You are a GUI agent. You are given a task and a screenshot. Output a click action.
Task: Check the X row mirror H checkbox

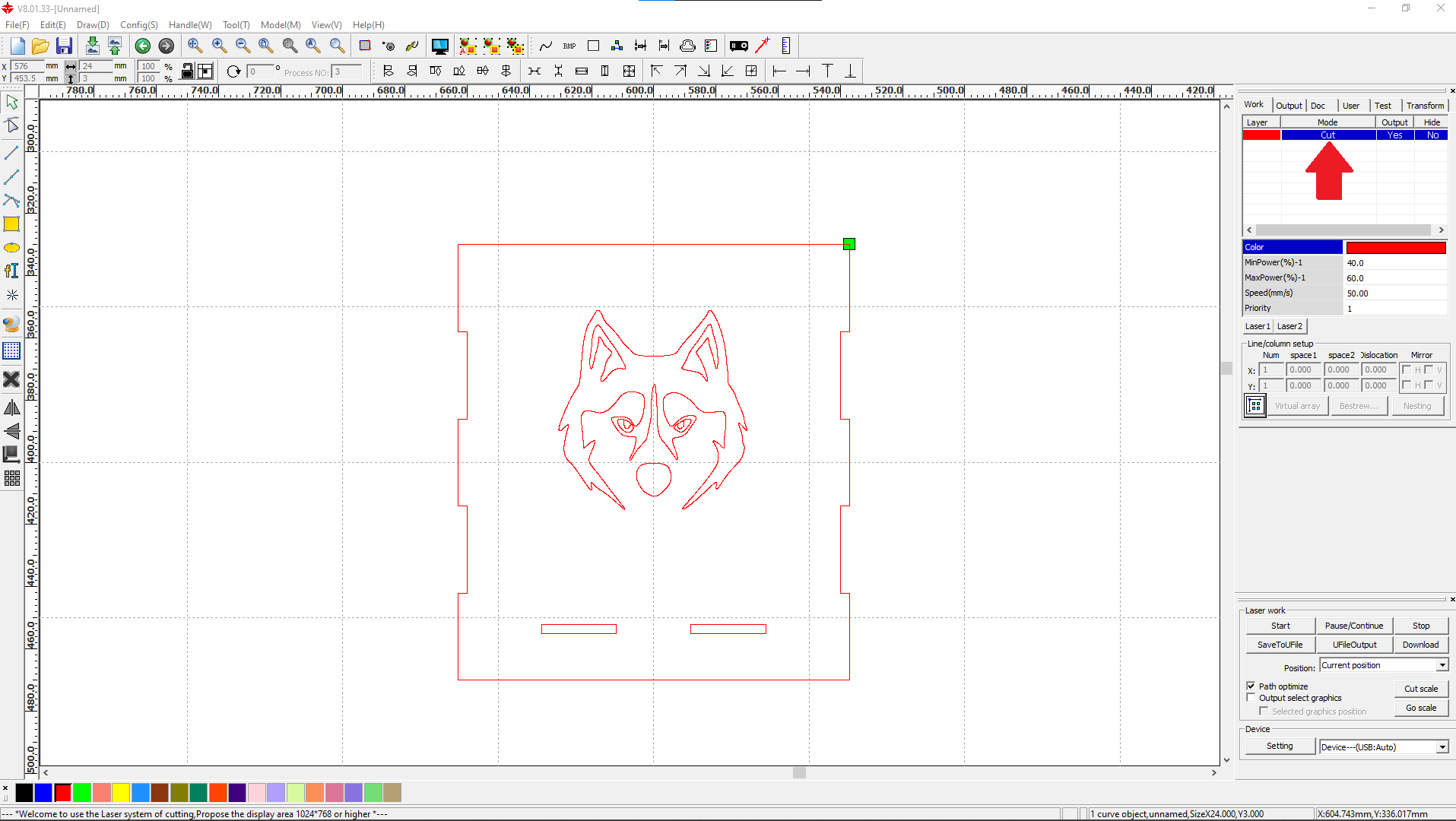[1407, 370]
